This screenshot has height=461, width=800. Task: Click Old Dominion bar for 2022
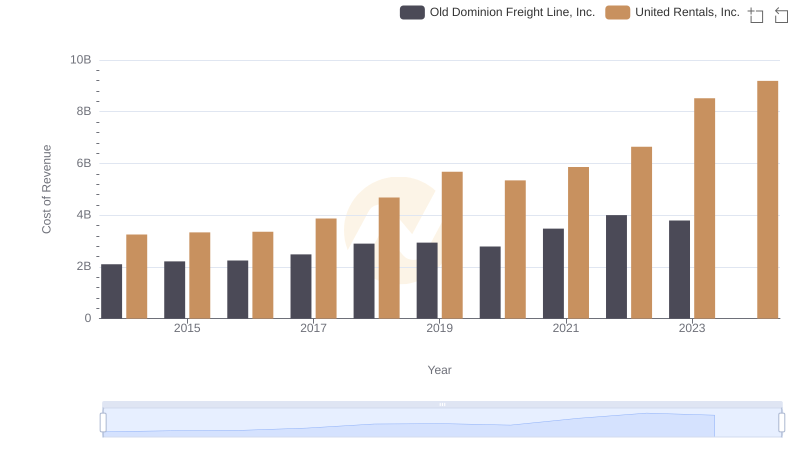click(x=616, y=267)
